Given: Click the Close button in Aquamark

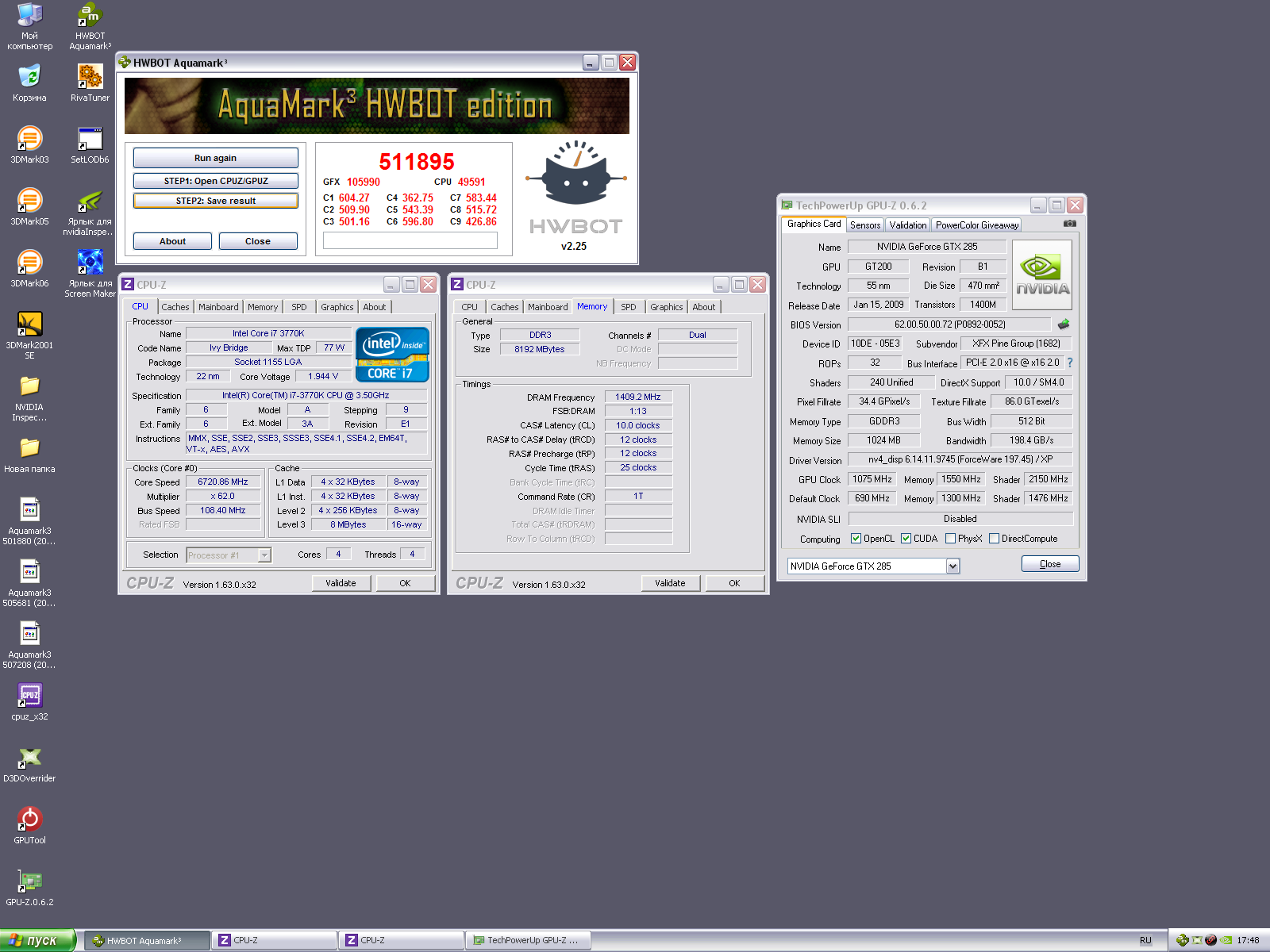Looking at the screenshot, I should click(258, 241).
